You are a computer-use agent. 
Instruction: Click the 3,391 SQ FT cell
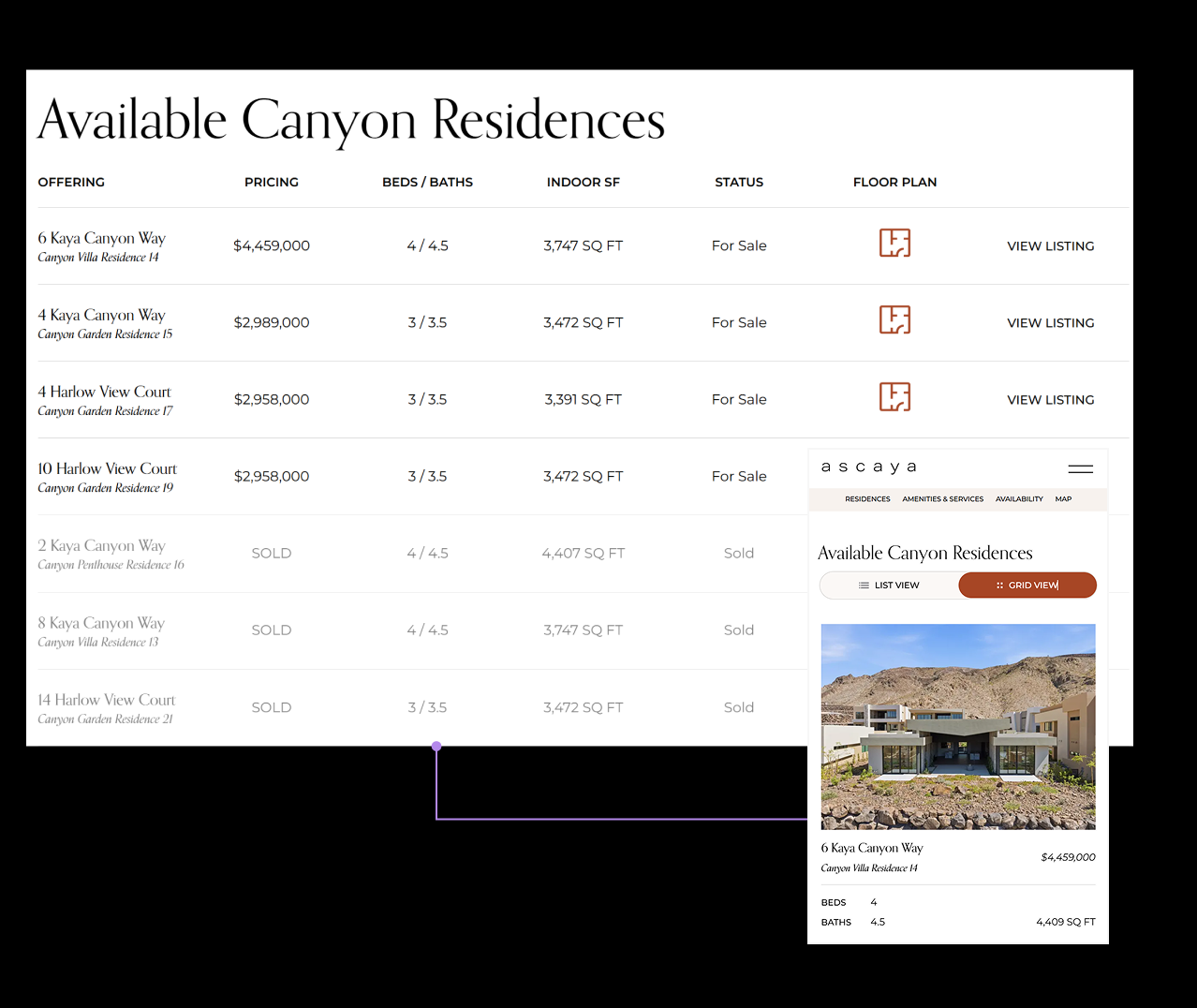coord(584,400)
